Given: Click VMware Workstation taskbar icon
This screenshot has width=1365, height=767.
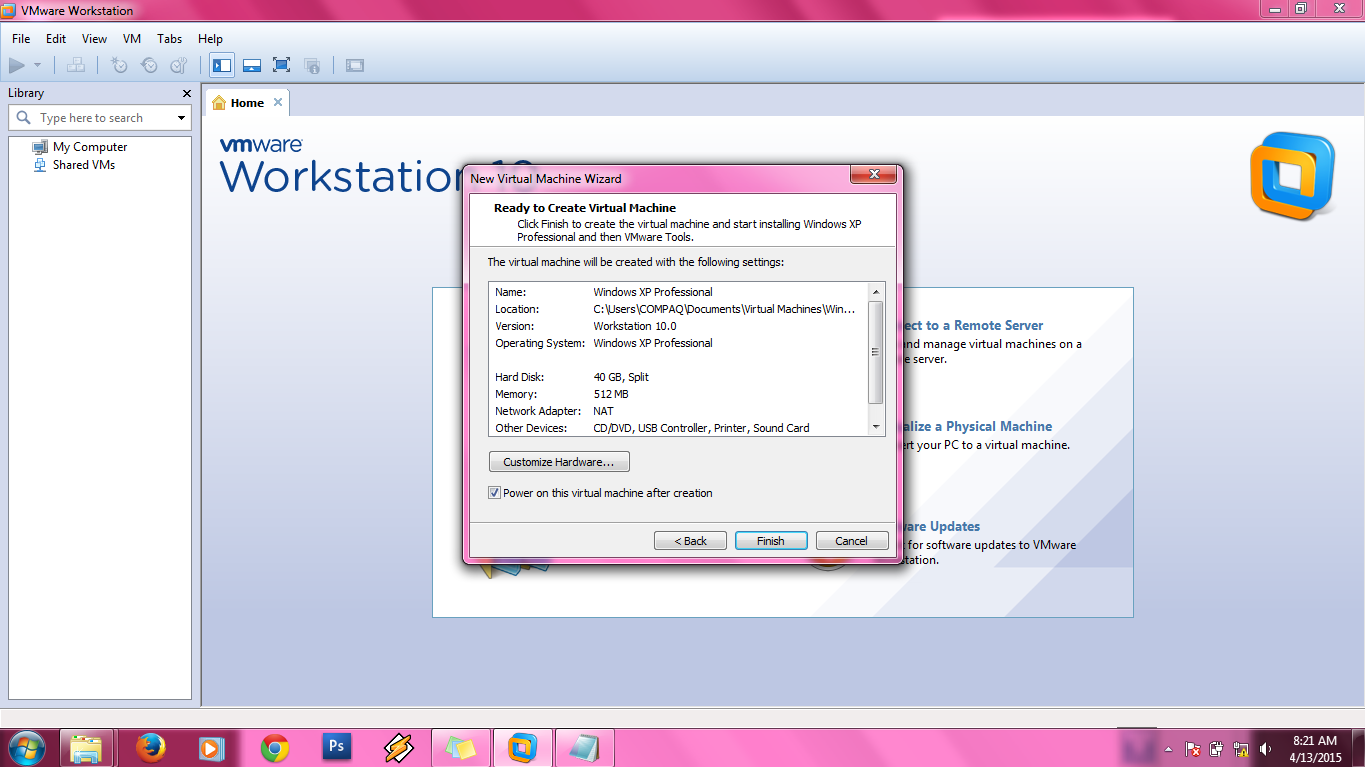Looking at the screenshot, I should click(x=523, y=748).
